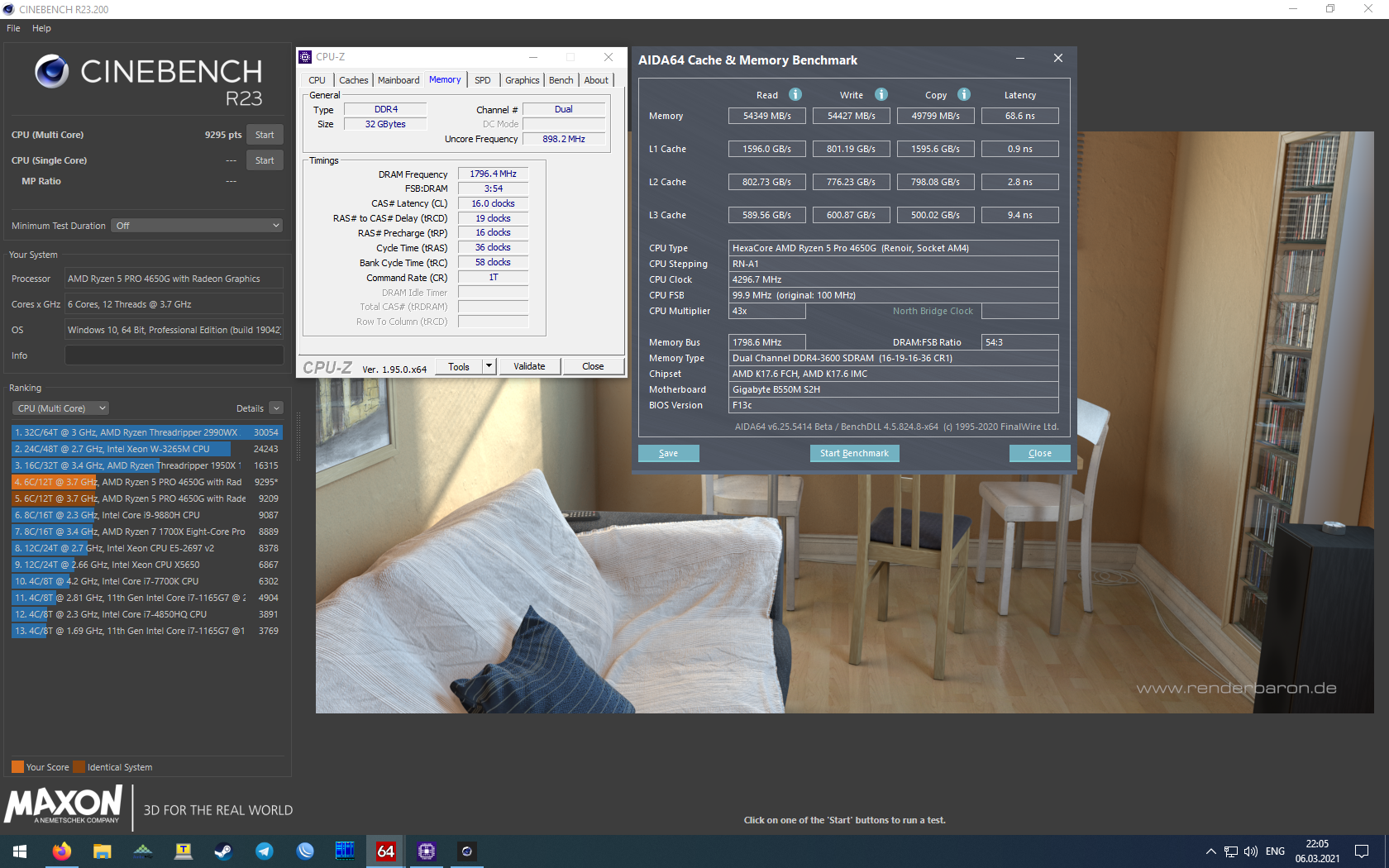Click the CPU-Z taskbar icon
1389x868 pixels.
426,851
